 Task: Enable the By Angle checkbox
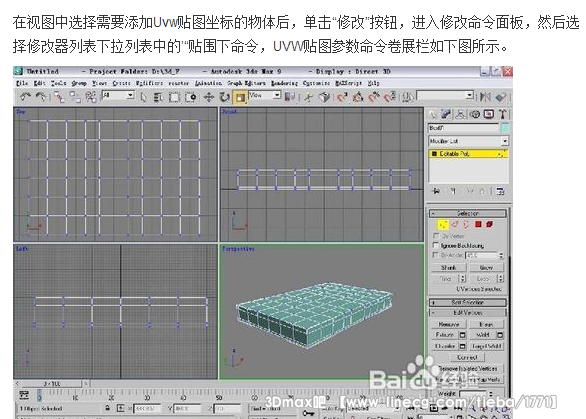[435, 255]
